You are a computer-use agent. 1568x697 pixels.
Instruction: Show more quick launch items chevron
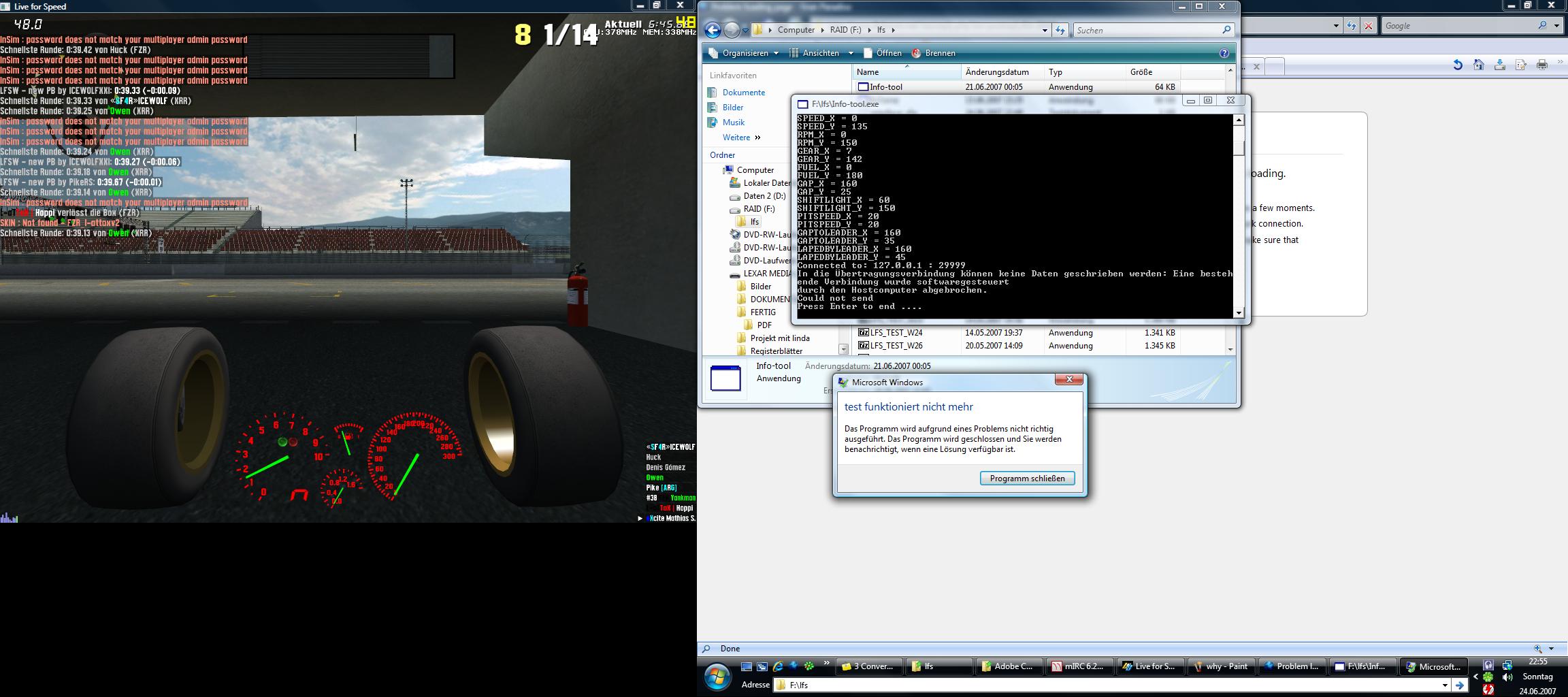click(x=827, y=664)
